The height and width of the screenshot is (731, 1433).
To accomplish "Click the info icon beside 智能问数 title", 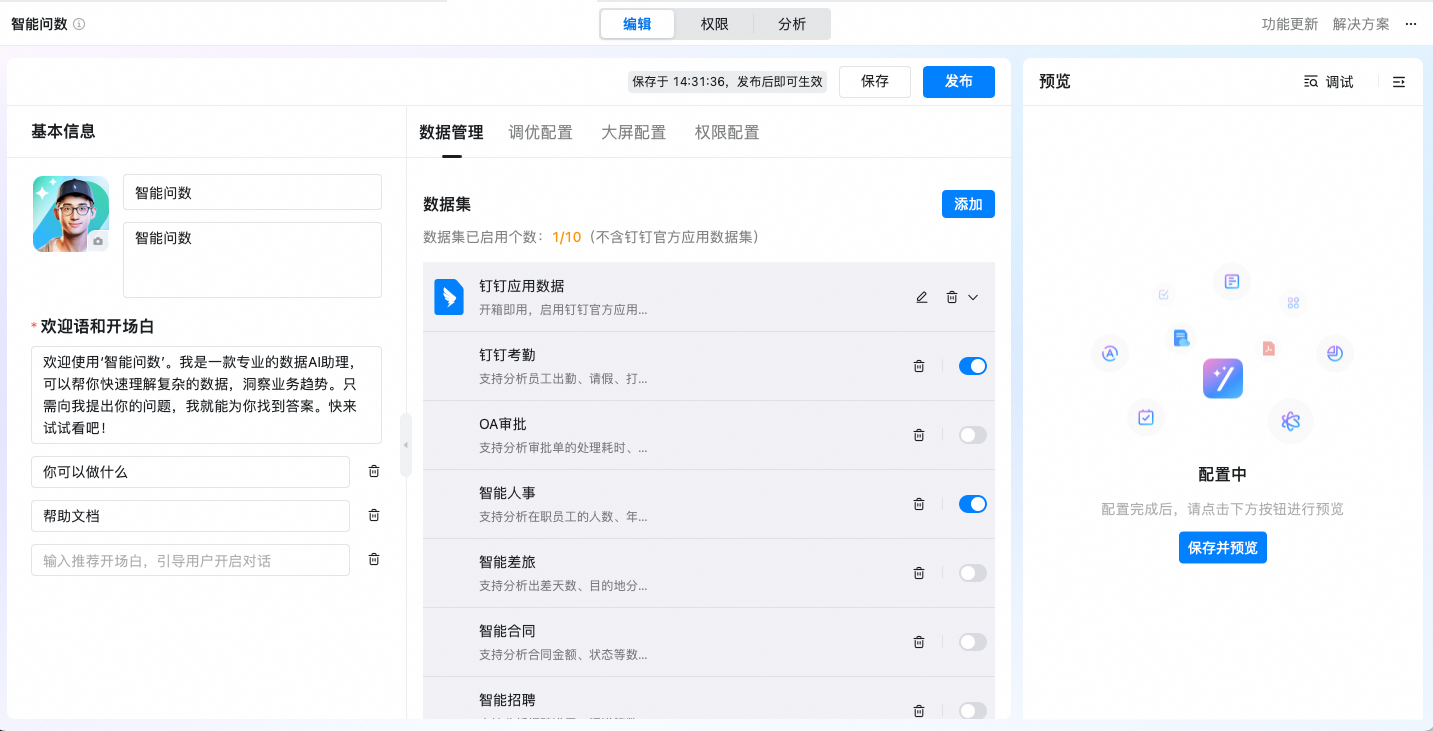I will (80, 24).
